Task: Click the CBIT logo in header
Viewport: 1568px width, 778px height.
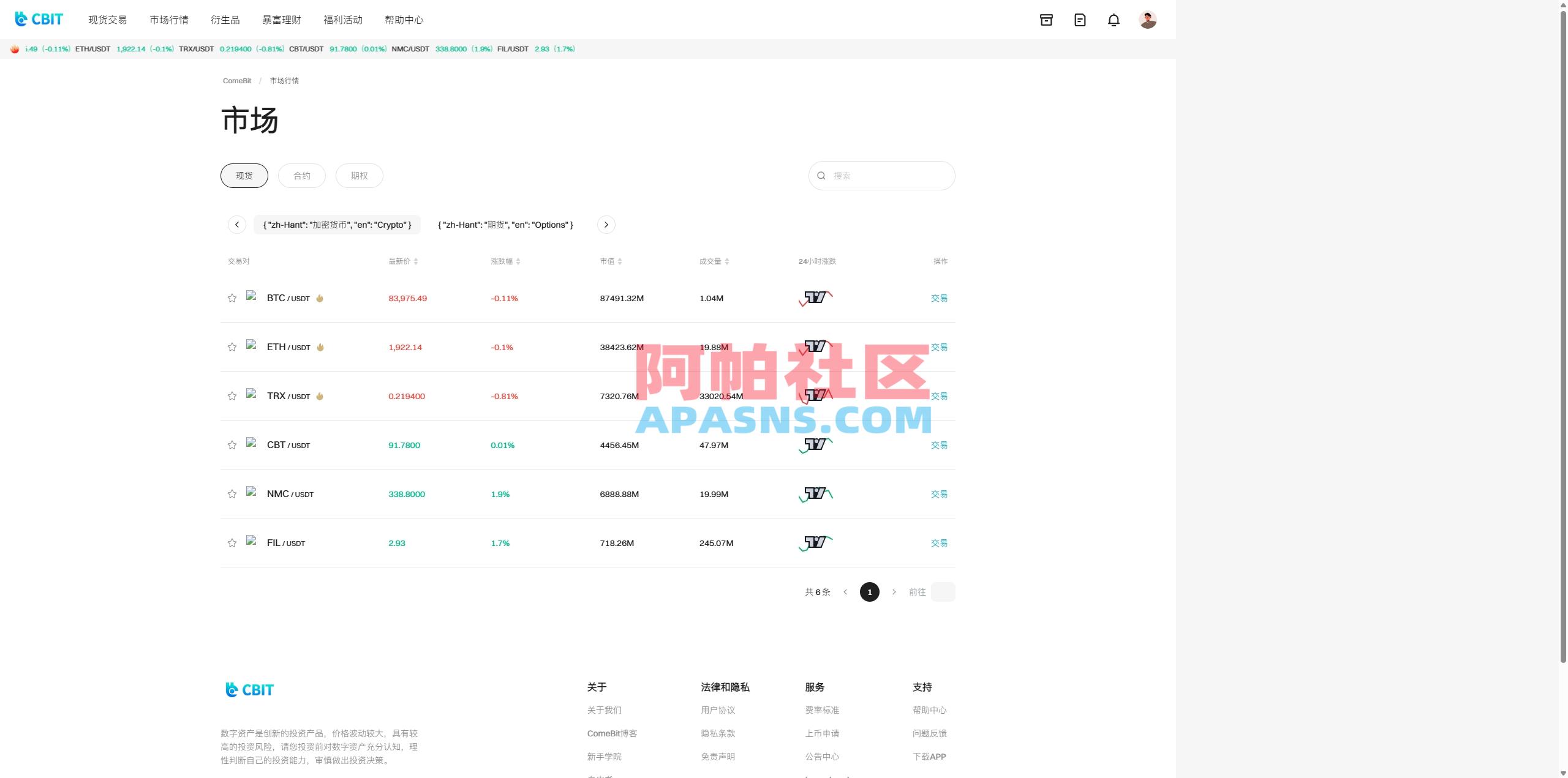Action: pos(39,20)
